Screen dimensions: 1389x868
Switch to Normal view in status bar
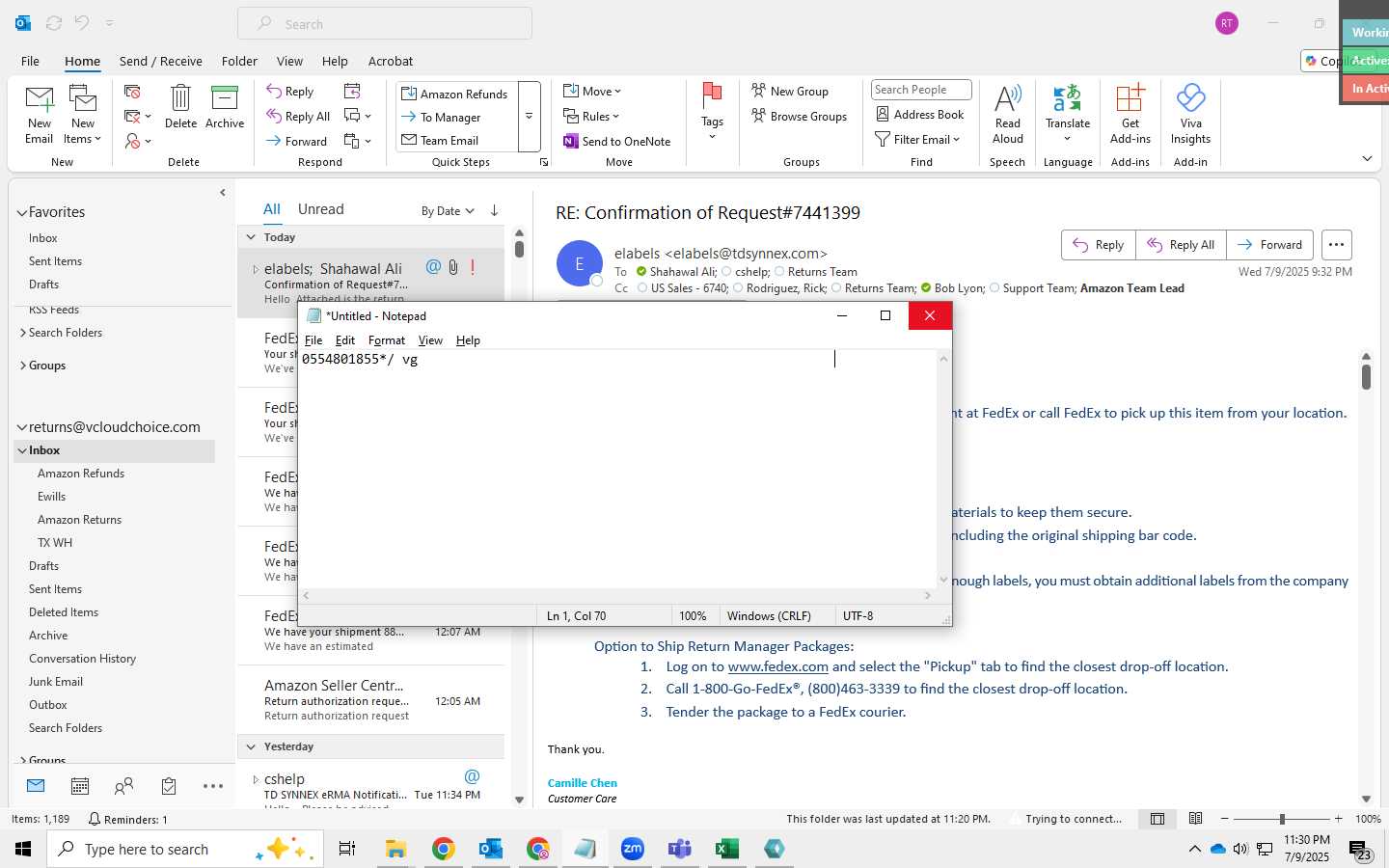point(1157,819)
